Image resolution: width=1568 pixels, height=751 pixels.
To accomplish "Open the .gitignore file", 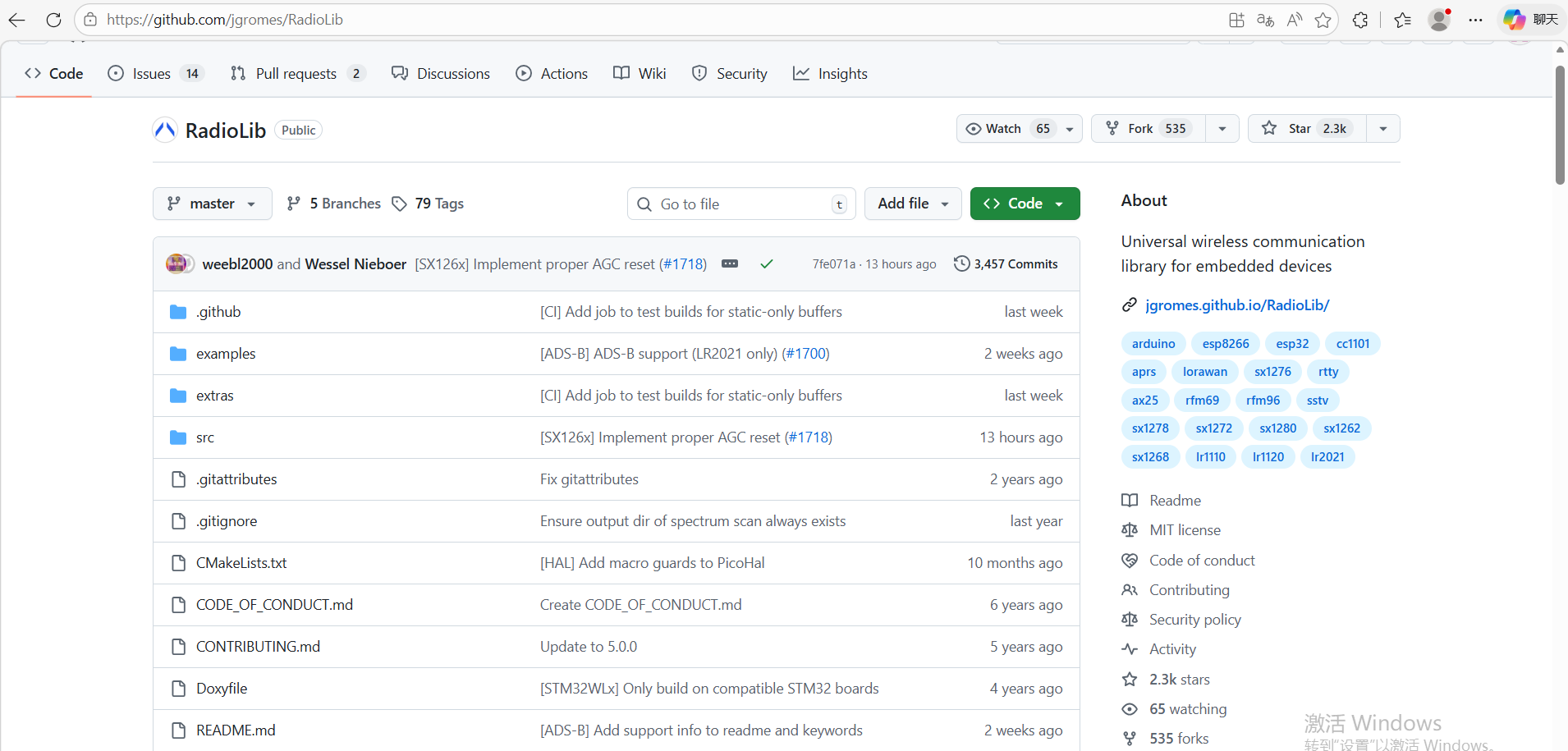I will (x=227, y=521).
